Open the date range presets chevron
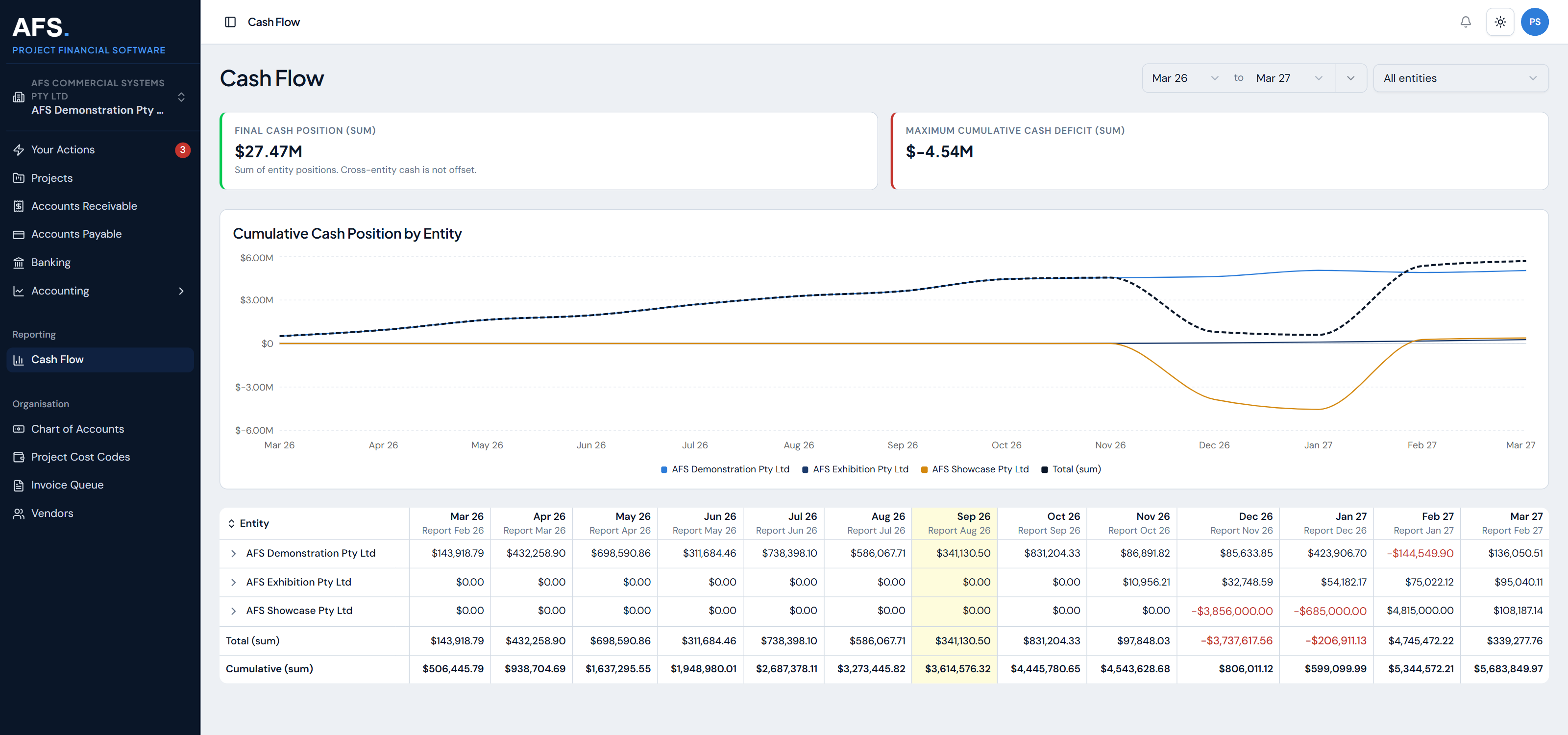 (1350, 78)
